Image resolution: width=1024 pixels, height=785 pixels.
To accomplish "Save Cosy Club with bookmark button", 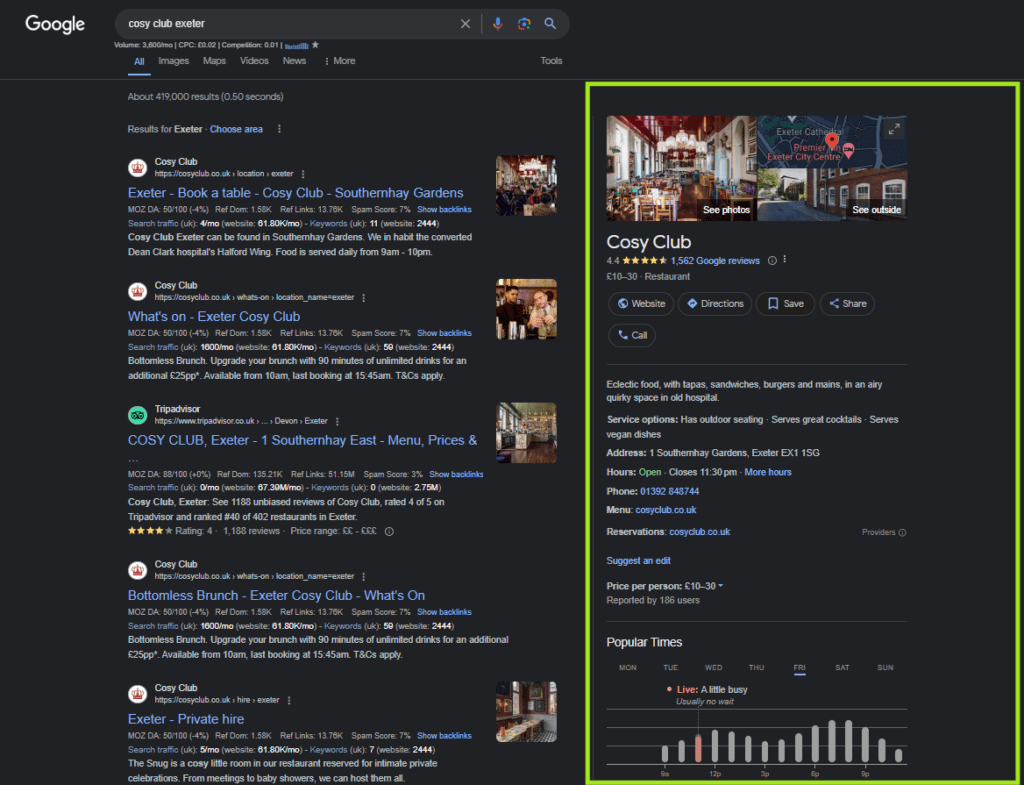I will (x=784, y=304).
